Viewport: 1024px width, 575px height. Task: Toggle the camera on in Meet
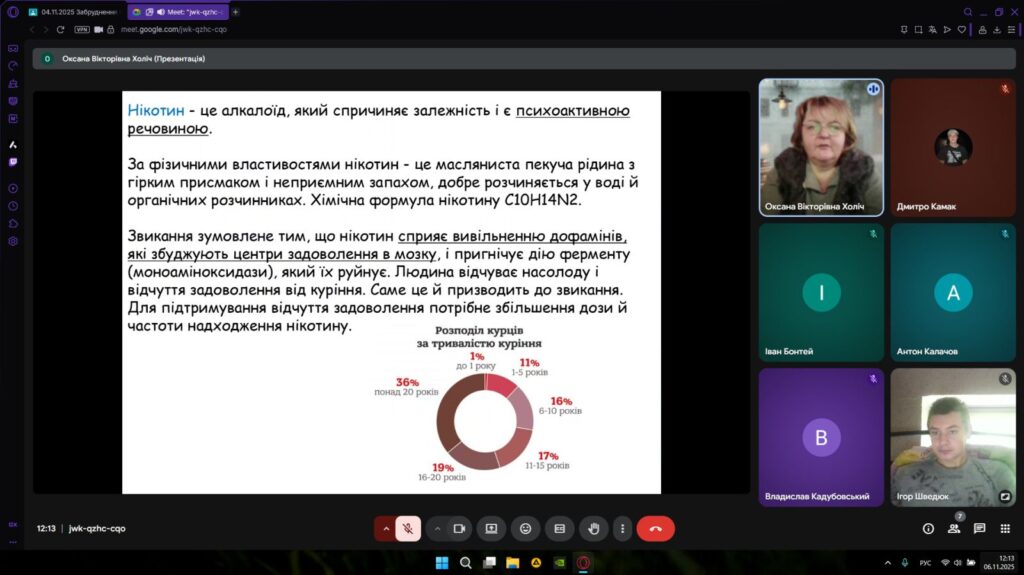[x=460, y=528]
